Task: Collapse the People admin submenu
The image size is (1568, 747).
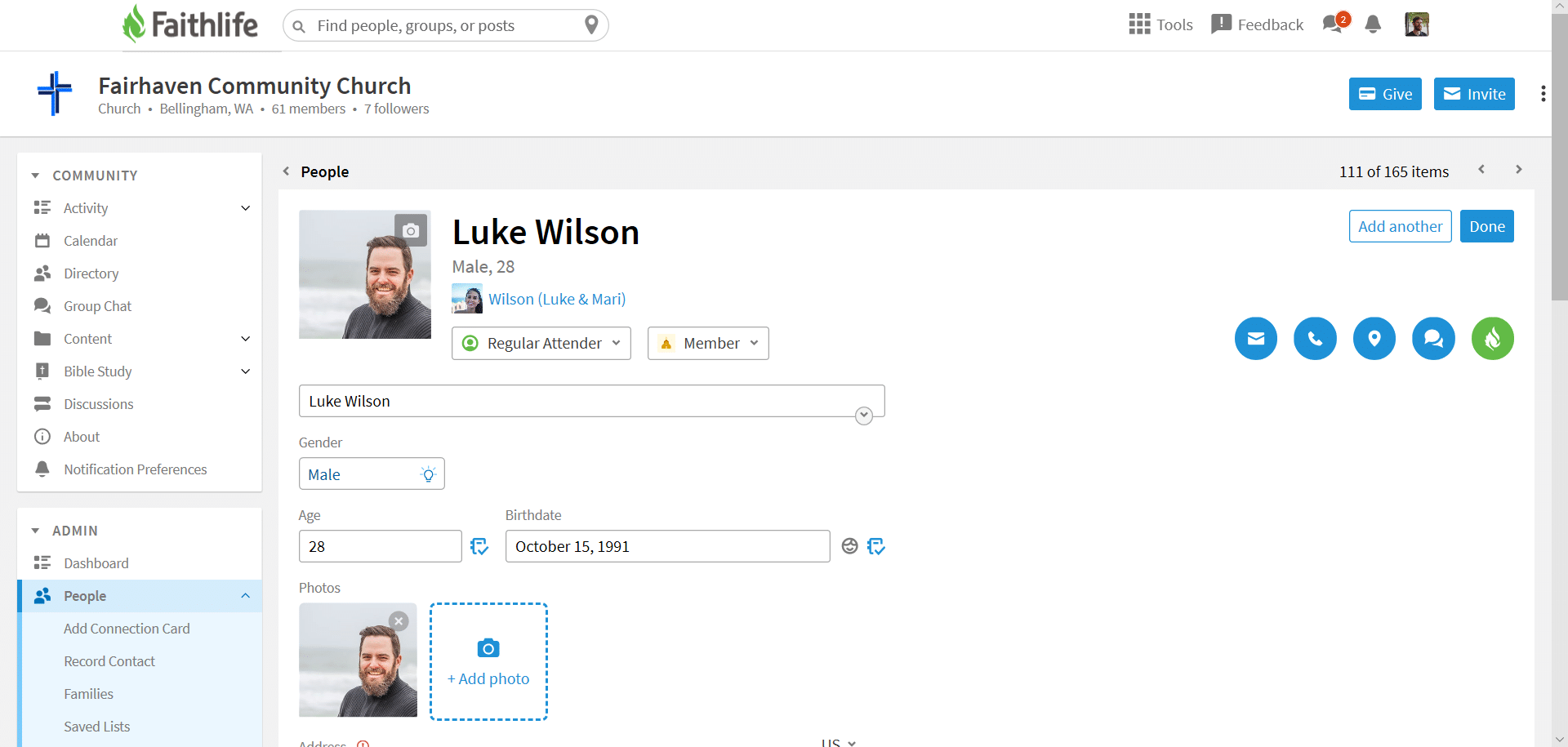Action: coord(246,596)
